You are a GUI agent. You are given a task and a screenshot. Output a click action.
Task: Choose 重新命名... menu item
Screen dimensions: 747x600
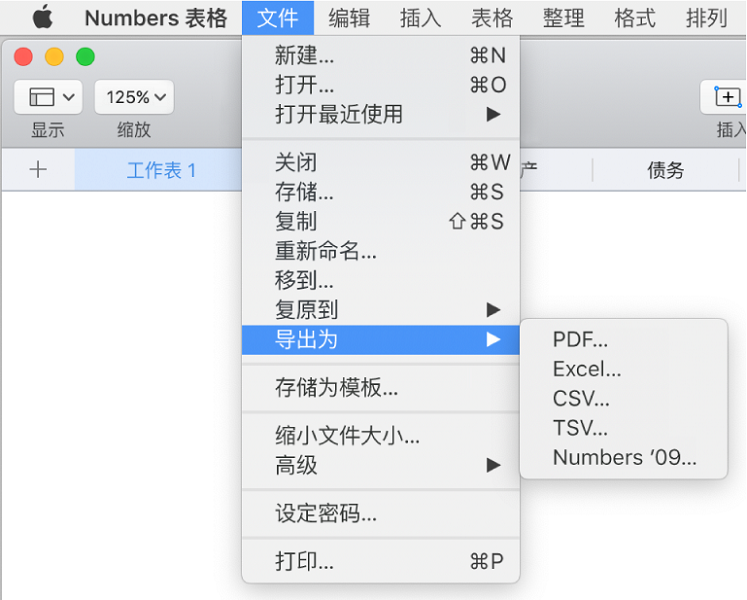381,251
